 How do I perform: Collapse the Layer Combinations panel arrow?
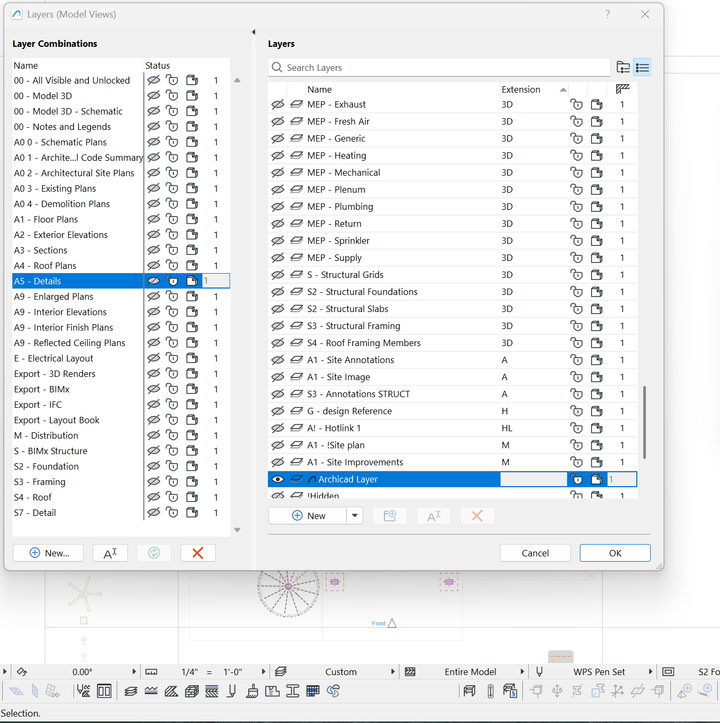(253, 32)
